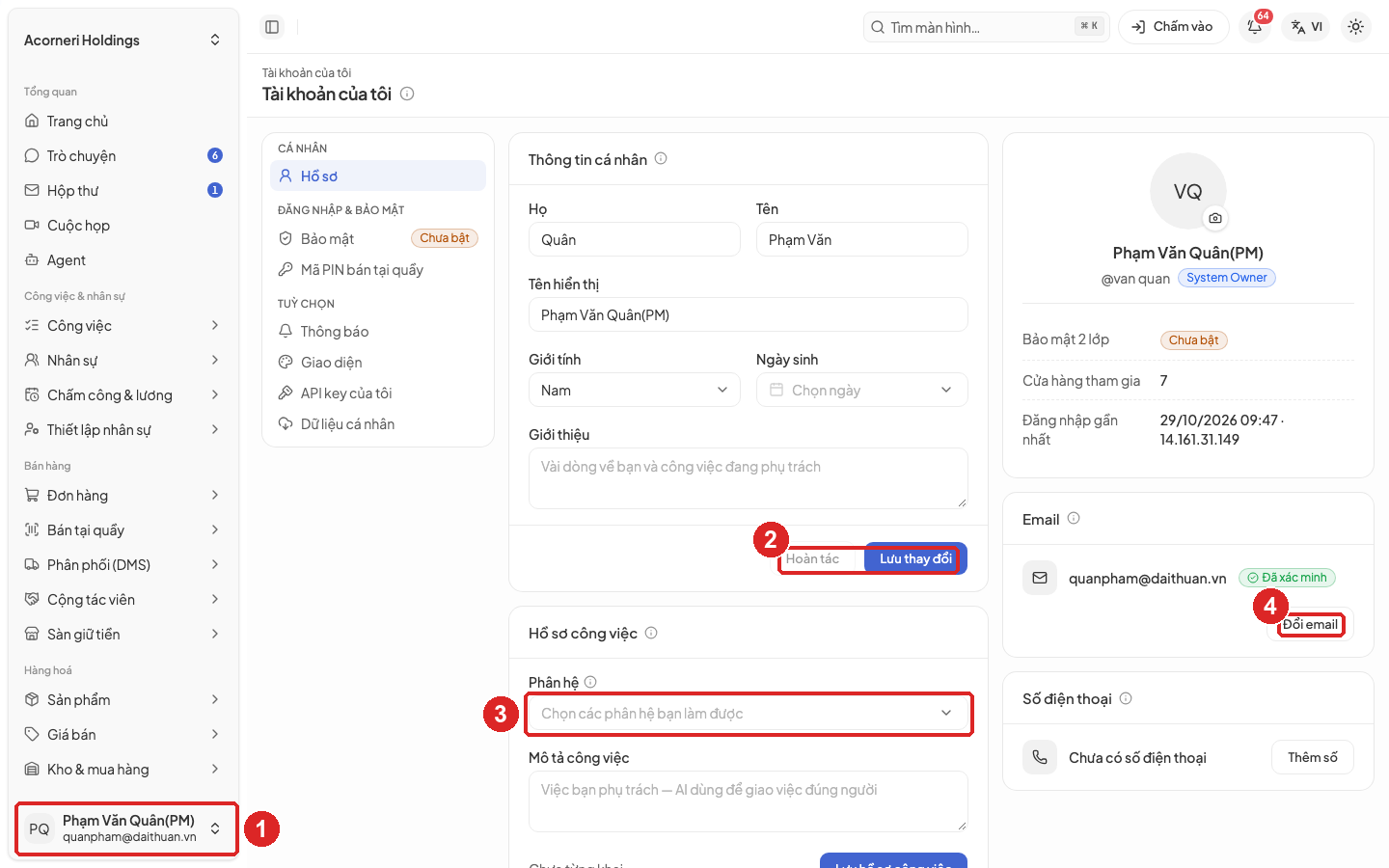Viewport: 1389px width, 868px height.
Task: Focus the Tìm màn hình search box
Action: click(x=986, y=27)
